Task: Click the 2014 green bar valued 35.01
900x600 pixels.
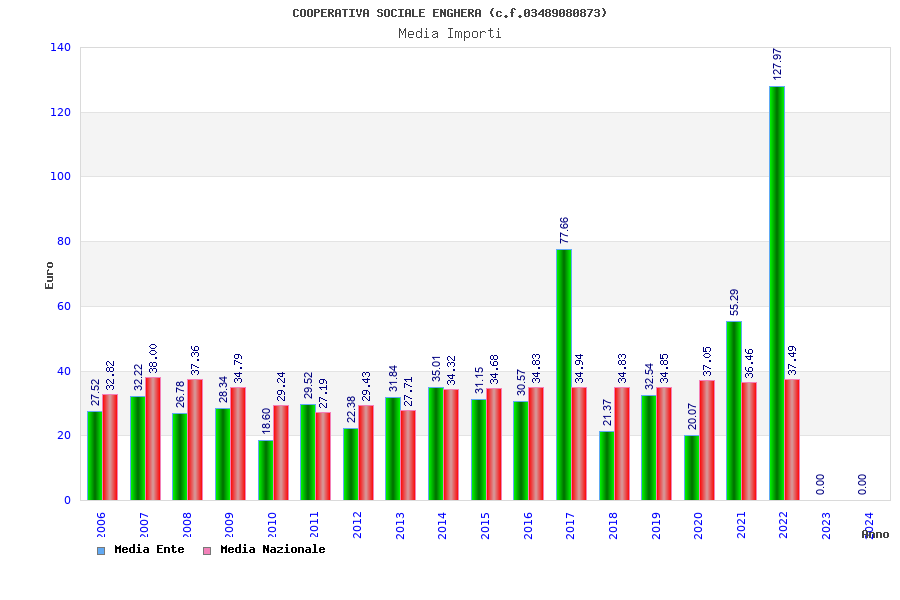Action: [x=436, y=443]
